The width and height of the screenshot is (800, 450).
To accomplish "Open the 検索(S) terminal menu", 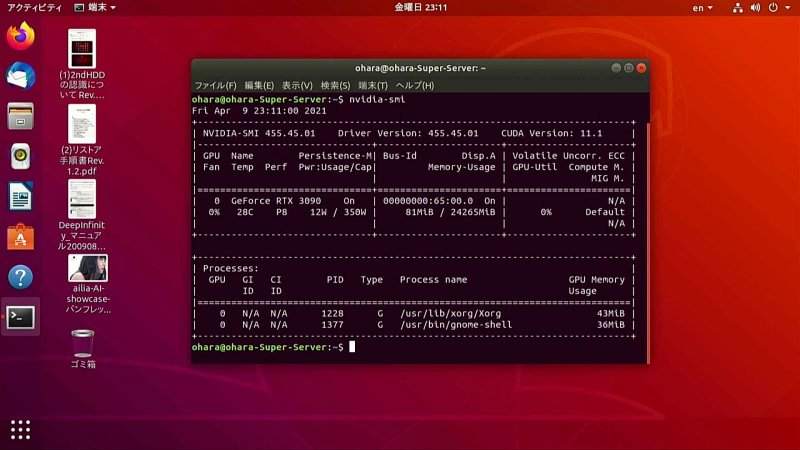I will click(x=335, y=85).
